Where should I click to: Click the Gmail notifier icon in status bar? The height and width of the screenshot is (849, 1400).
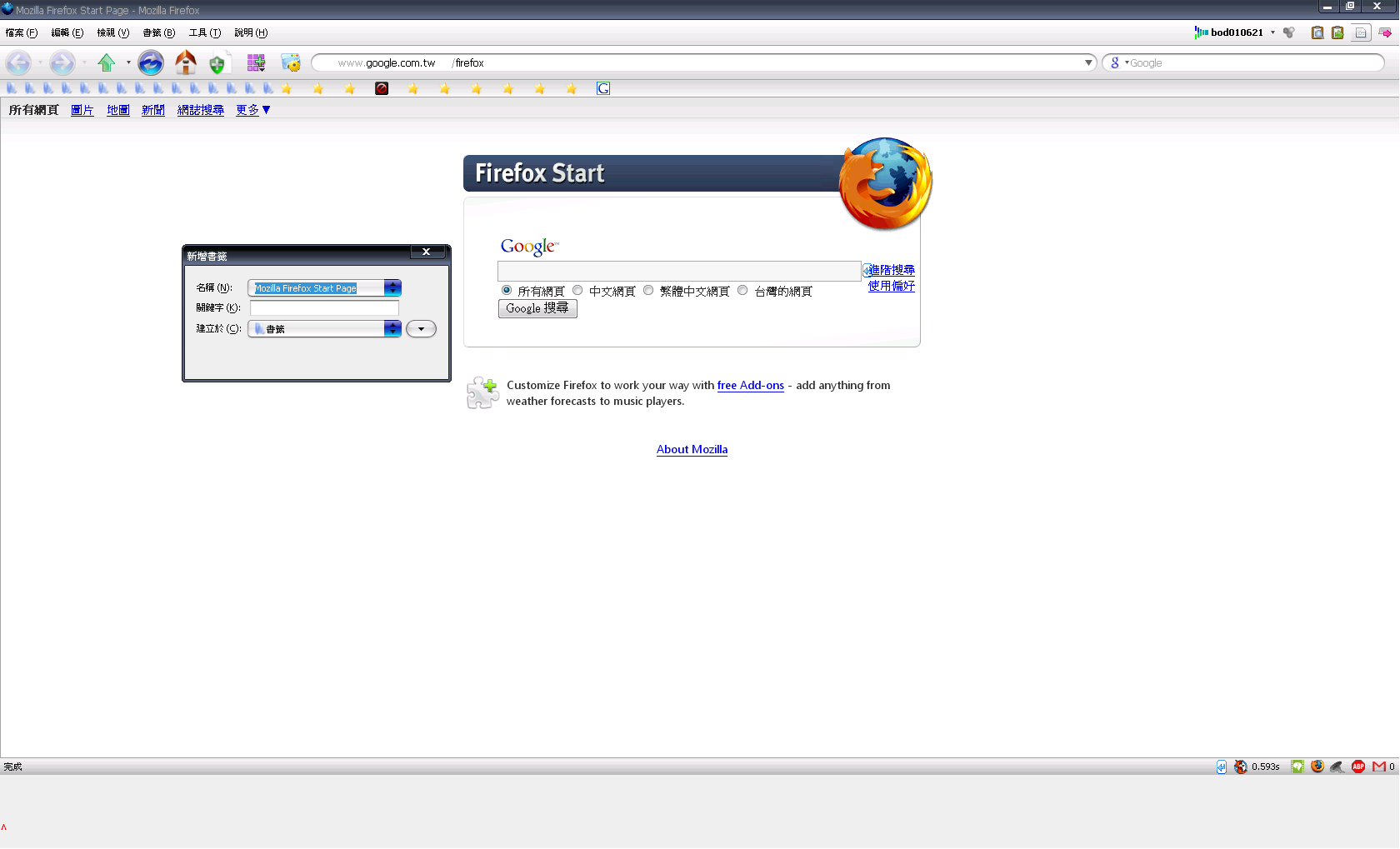[1378, 767]
